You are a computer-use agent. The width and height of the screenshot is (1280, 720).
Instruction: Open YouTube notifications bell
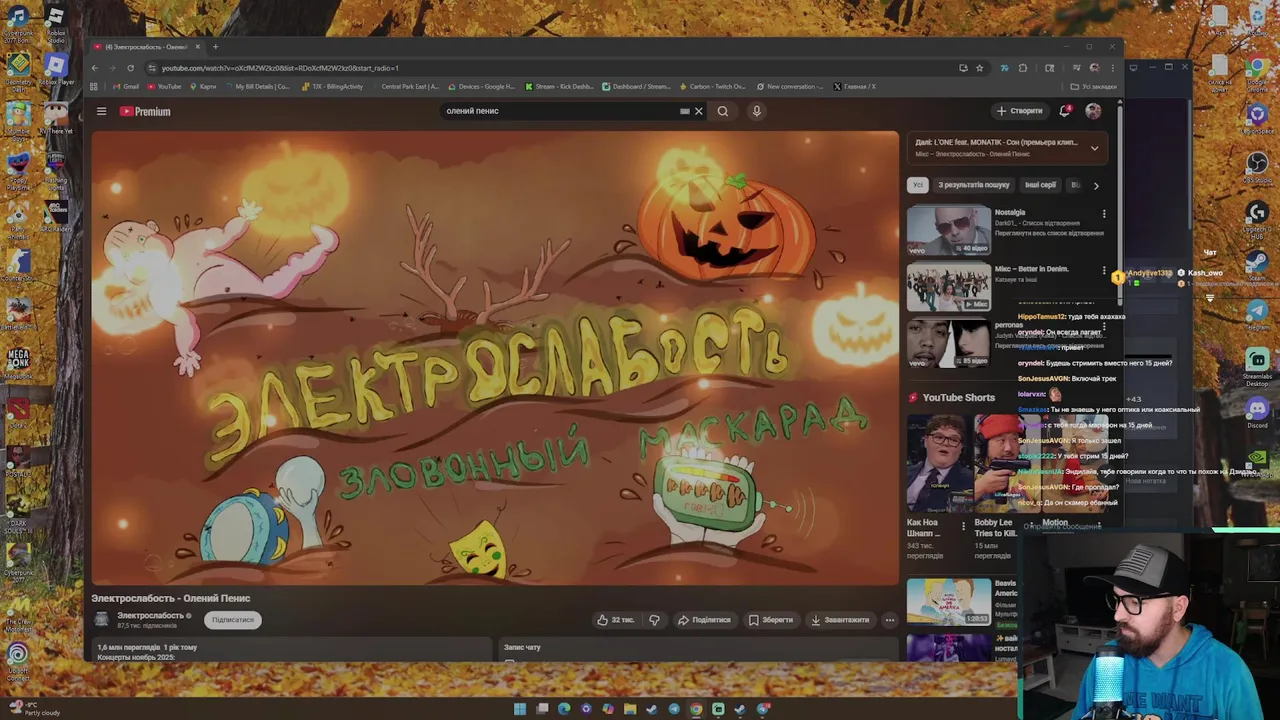(x=1065, y=111)
